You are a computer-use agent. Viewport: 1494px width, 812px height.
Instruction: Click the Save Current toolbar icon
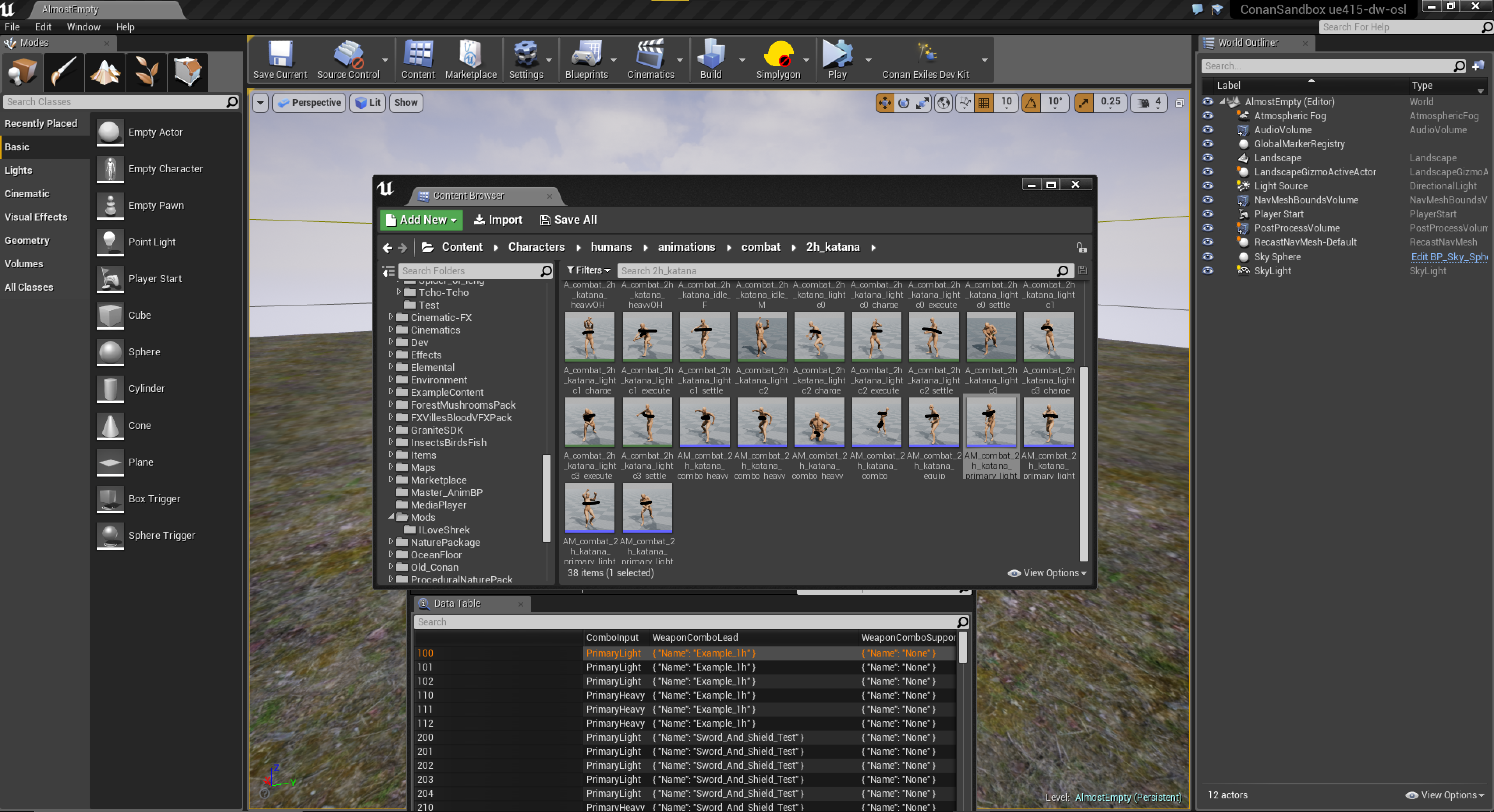point(280,58)
